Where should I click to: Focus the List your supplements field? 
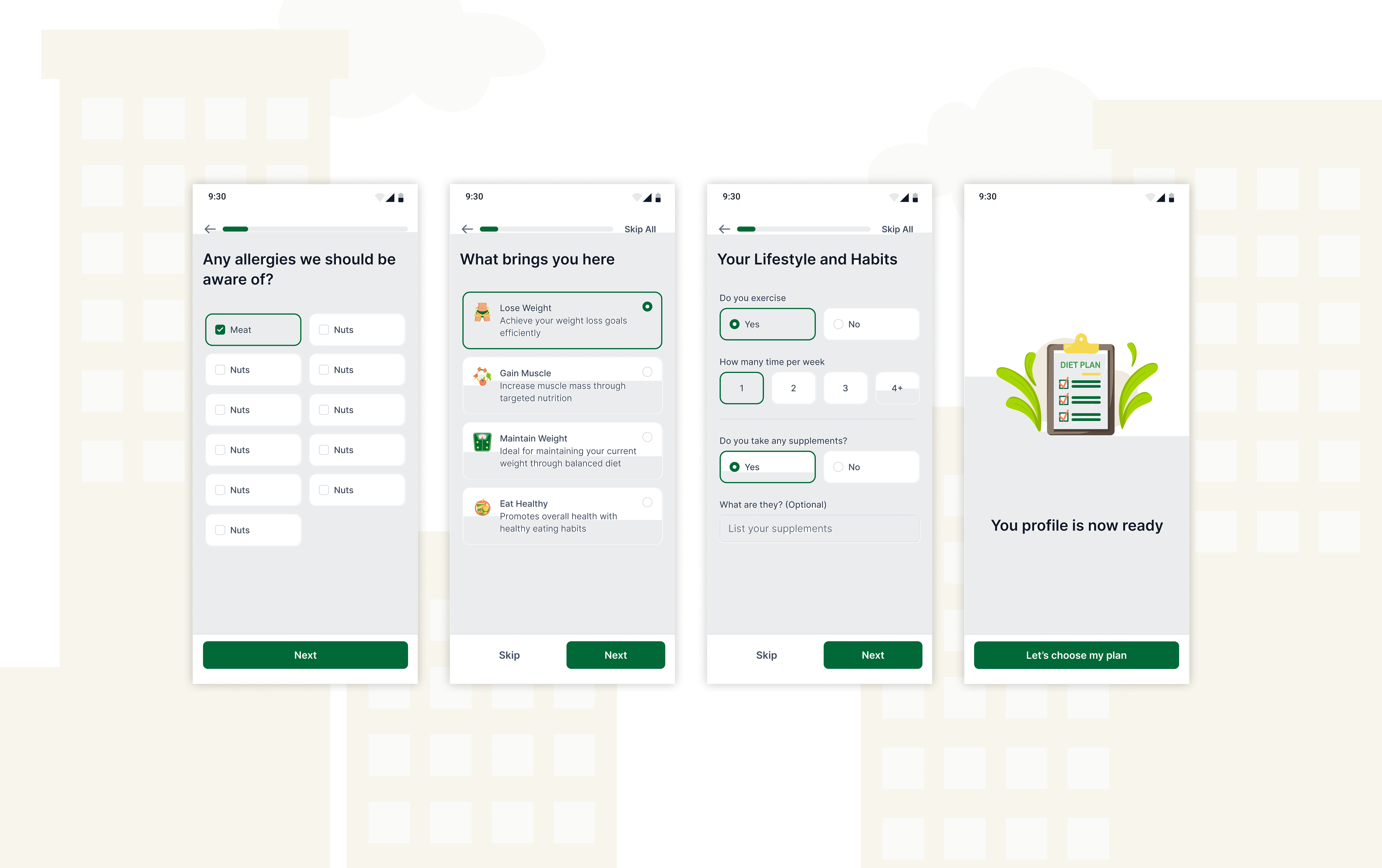point(820,528)
